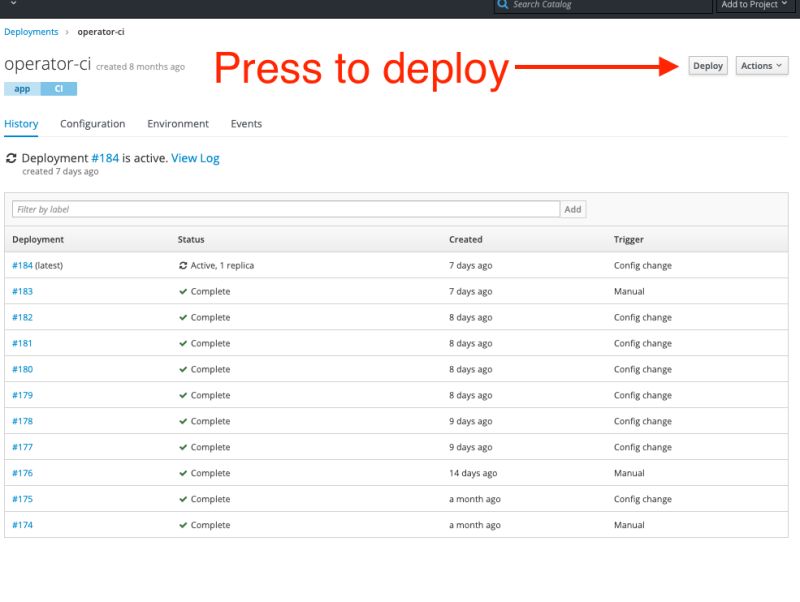Open deployment #175
The width and height of the screenshot is (800, 602).
22,499
